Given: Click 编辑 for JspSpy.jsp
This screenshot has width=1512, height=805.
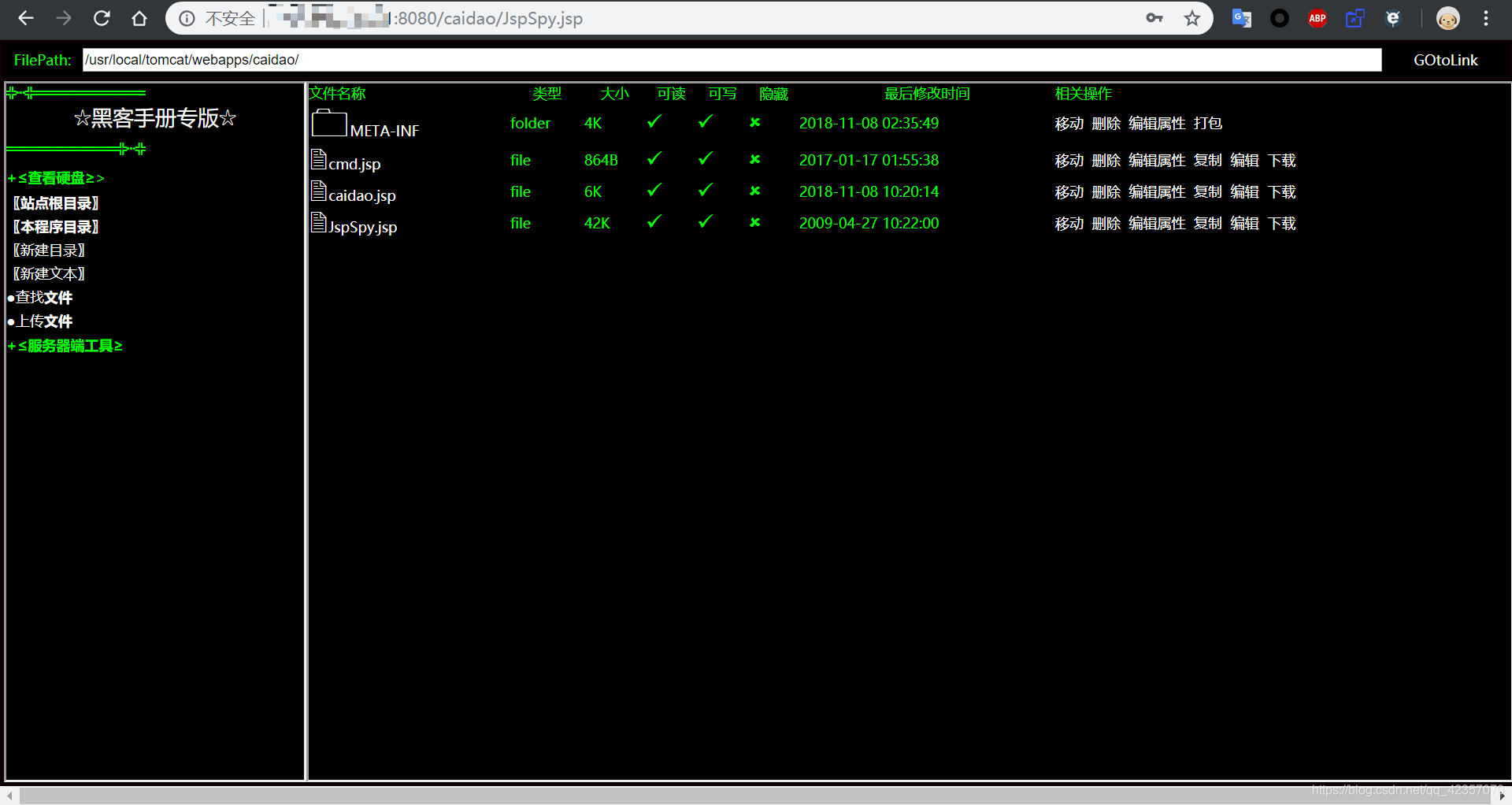Looking at the screenshot, I should click(1245, 224).
